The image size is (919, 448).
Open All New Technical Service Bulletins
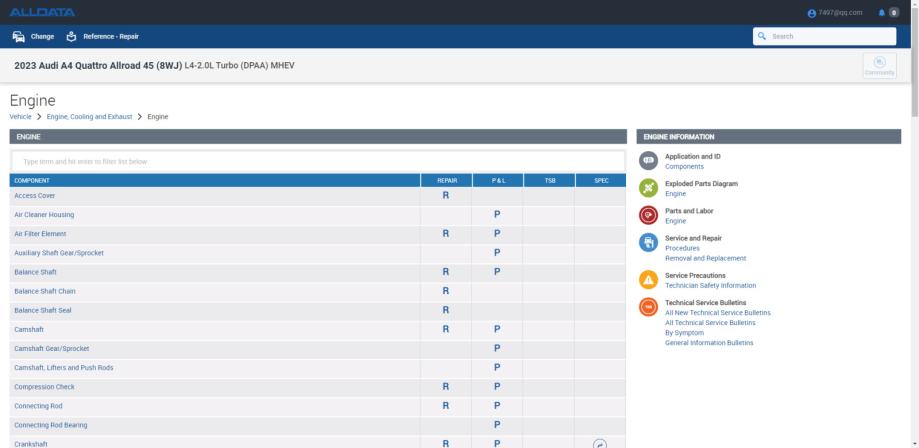[x=717, y=313]
